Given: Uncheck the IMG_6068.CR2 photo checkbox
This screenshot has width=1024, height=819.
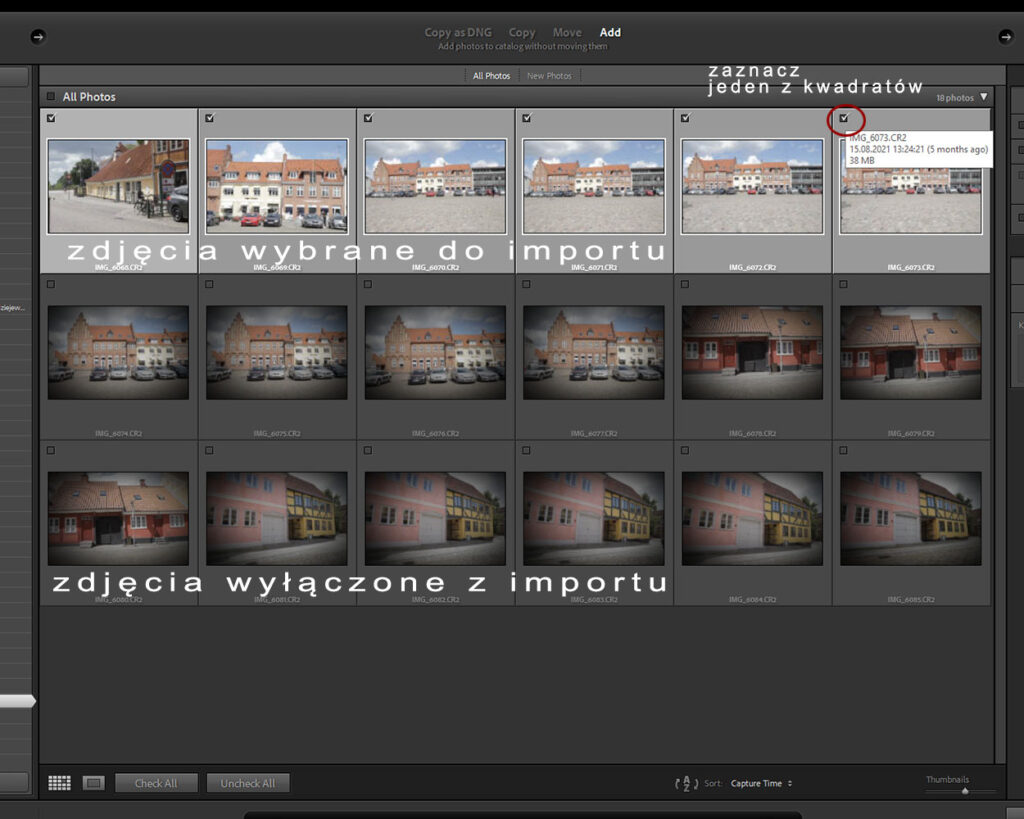Looking at the screenshot, I should tap(51, 118).
